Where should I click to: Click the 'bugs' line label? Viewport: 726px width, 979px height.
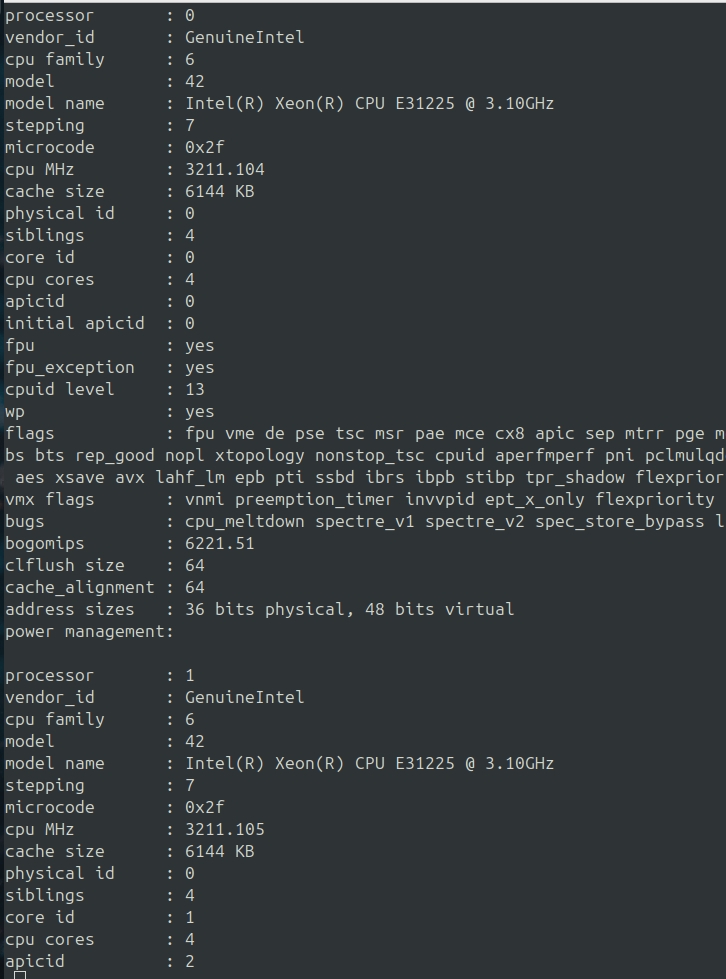[x=24, y=522]
